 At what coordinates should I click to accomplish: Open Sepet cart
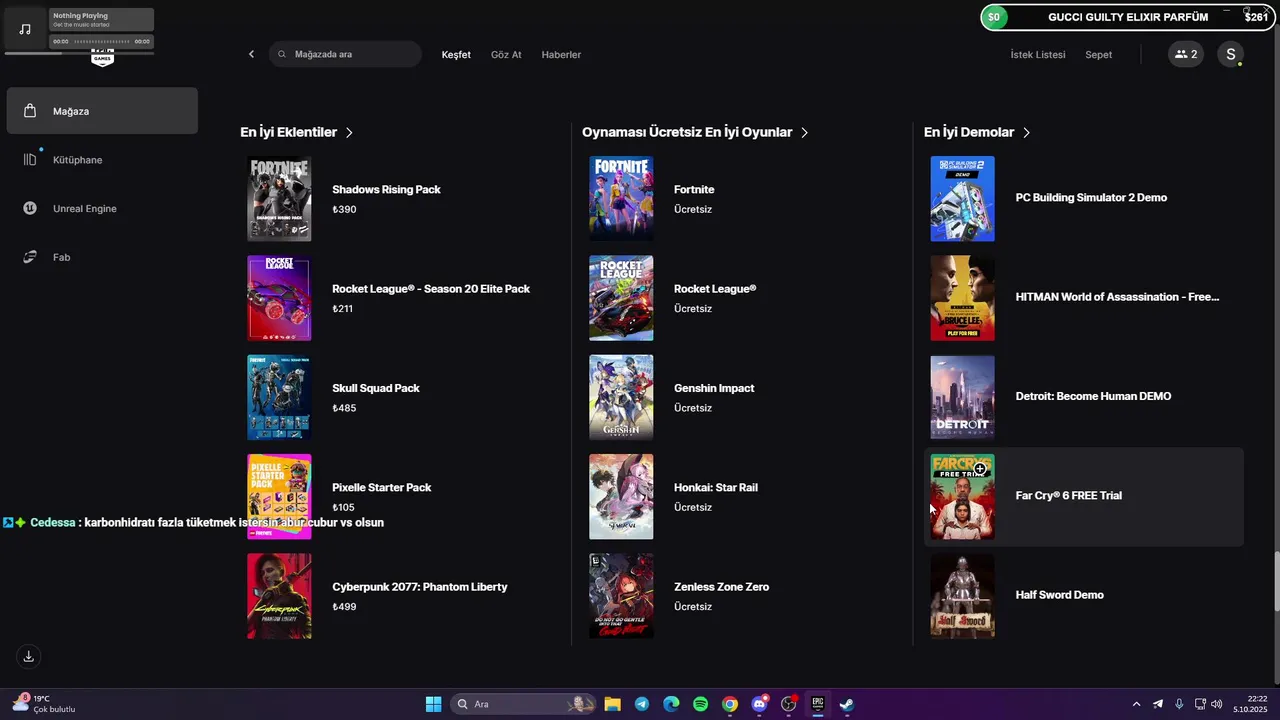pos(1099,54)
